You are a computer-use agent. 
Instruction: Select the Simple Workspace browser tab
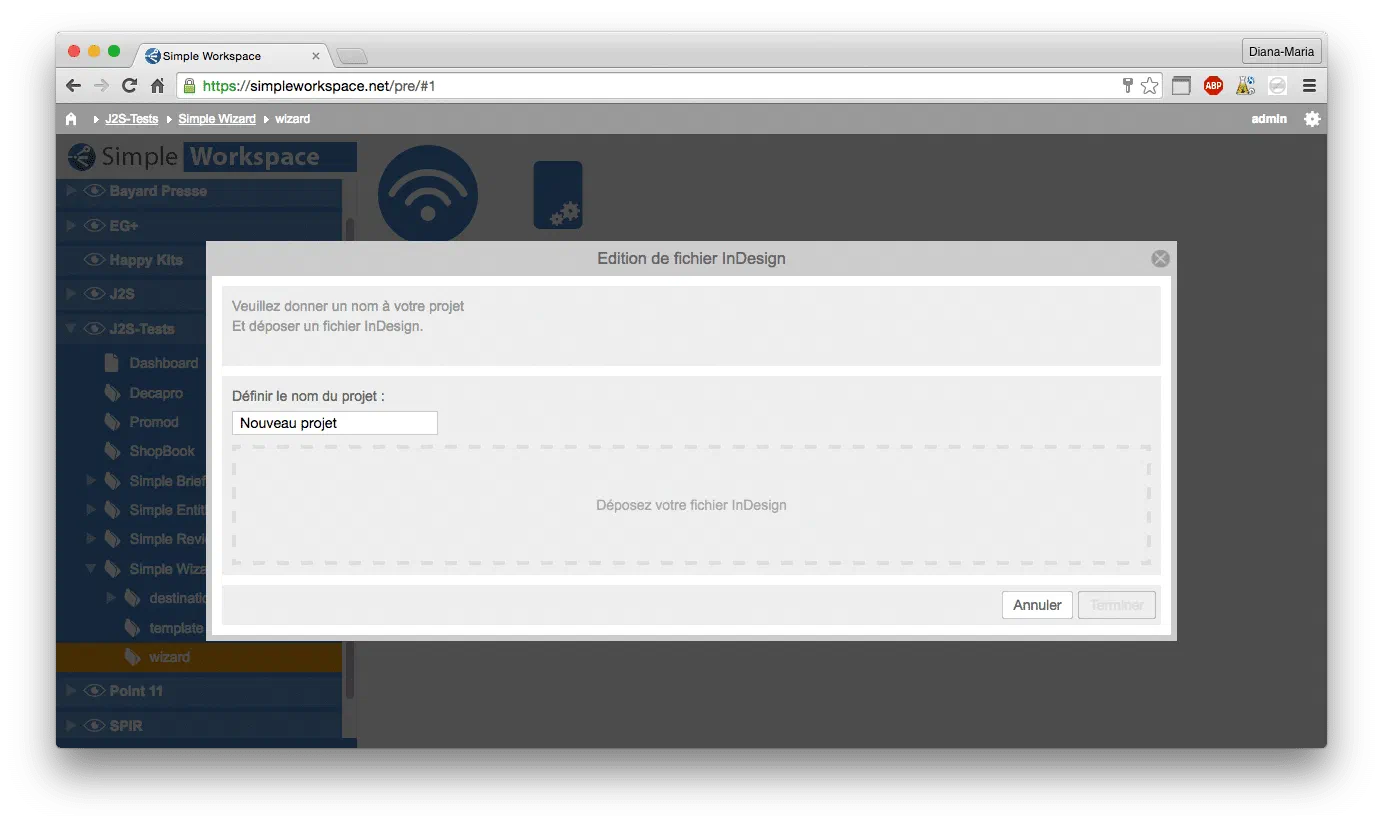pyautogui.click(x=232, y=56)
